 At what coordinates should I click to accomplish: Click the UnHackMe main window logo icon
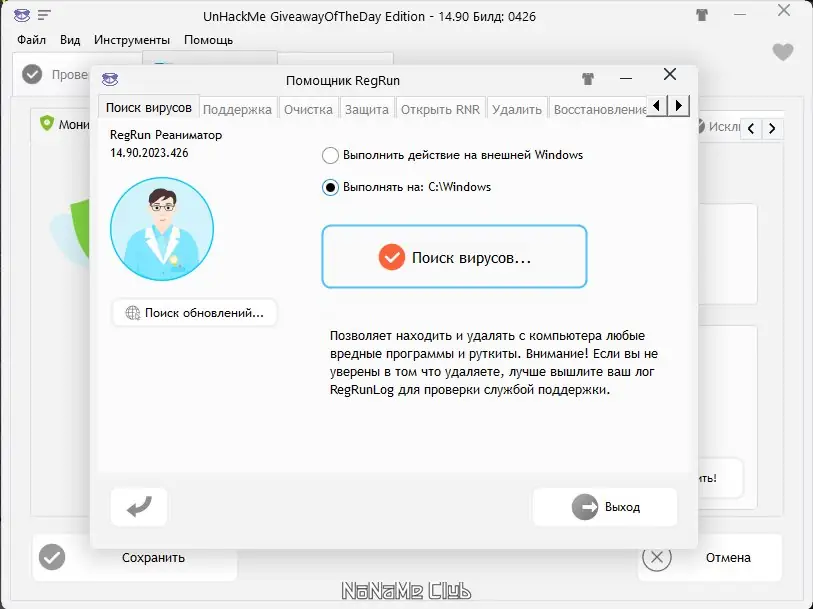[x=22, y=15]
